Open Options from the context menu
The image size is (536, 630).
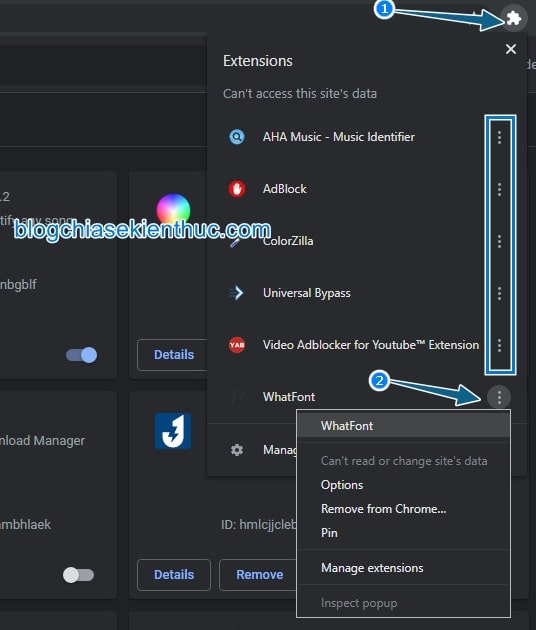point(403,485)
